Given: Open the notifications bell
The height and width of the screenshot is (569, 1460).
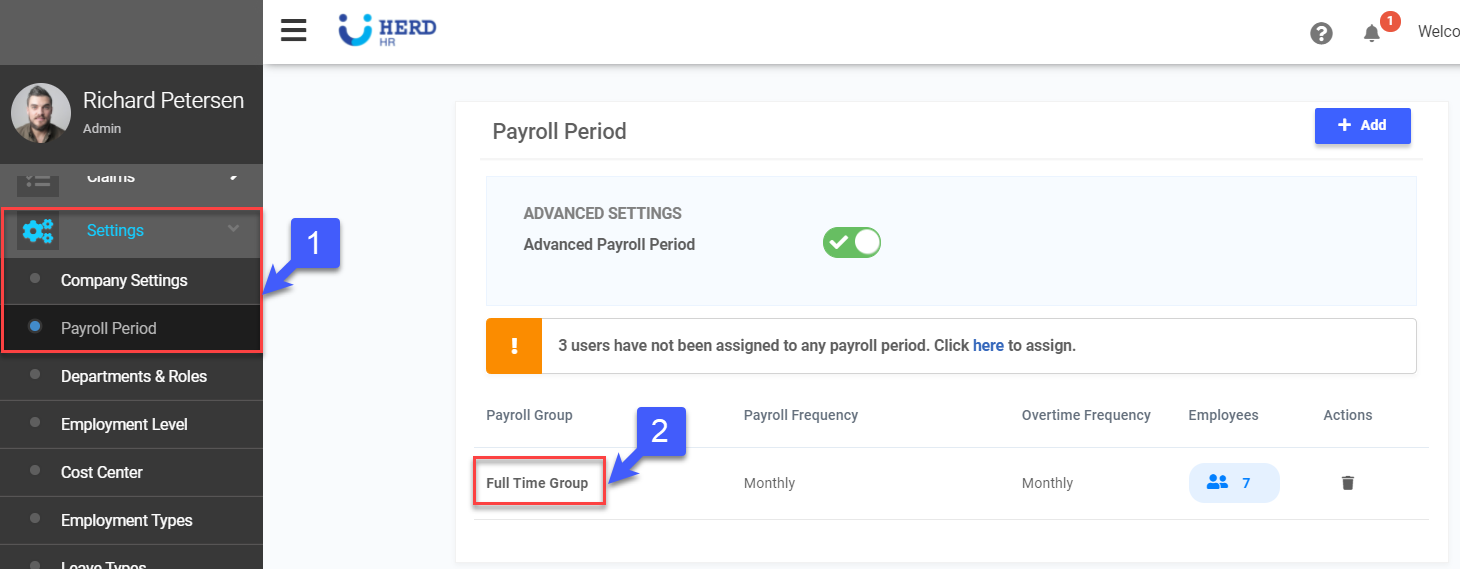Looking at the screenshot, I should pos(1371,33).
